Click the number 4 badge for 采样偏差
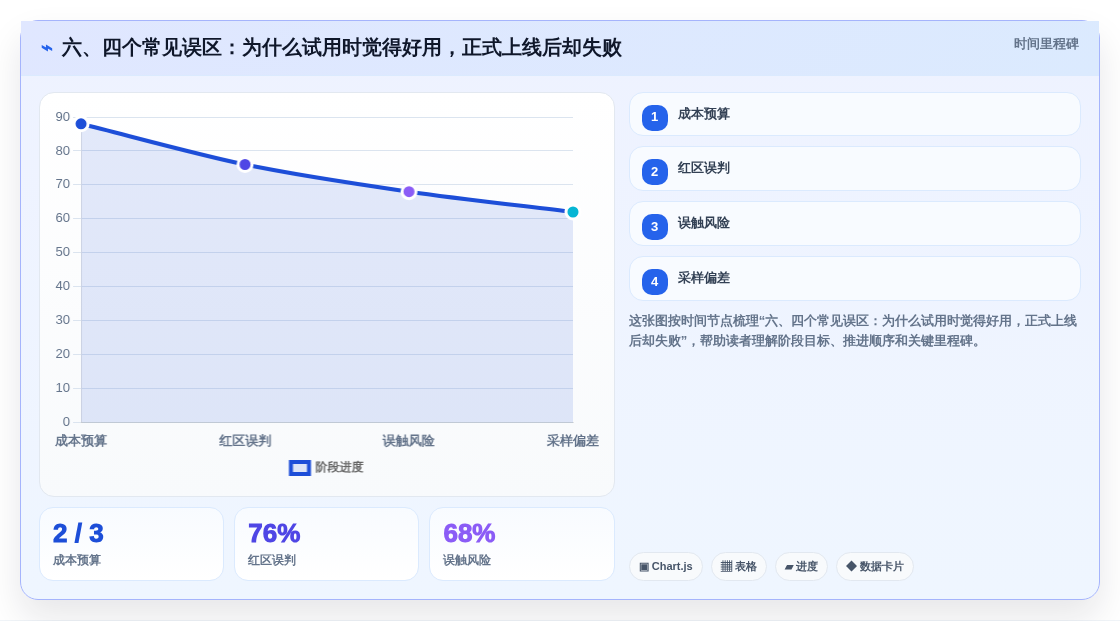The width and height of the screenshot is (1120, 621). [x=654, y=282]
